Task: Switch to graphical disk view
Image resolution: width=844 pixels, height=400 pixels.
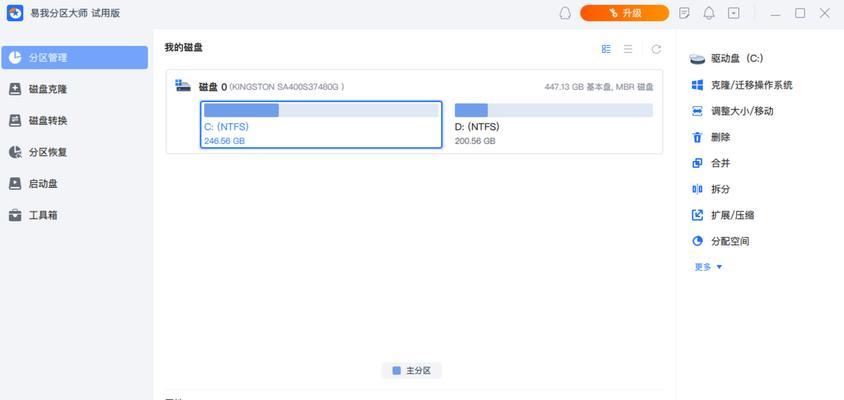Action: (x=606, y=49)
